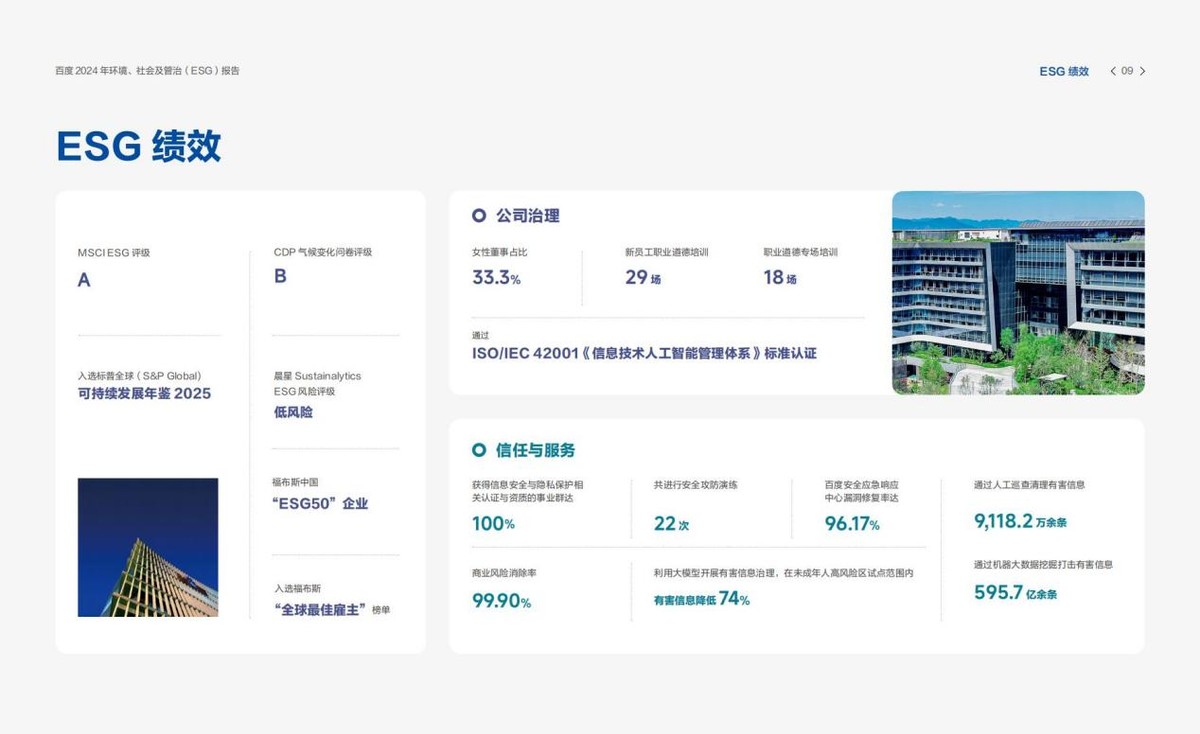
Task: Open the ESG 绩效 header link
Action: coord(1064,71)
